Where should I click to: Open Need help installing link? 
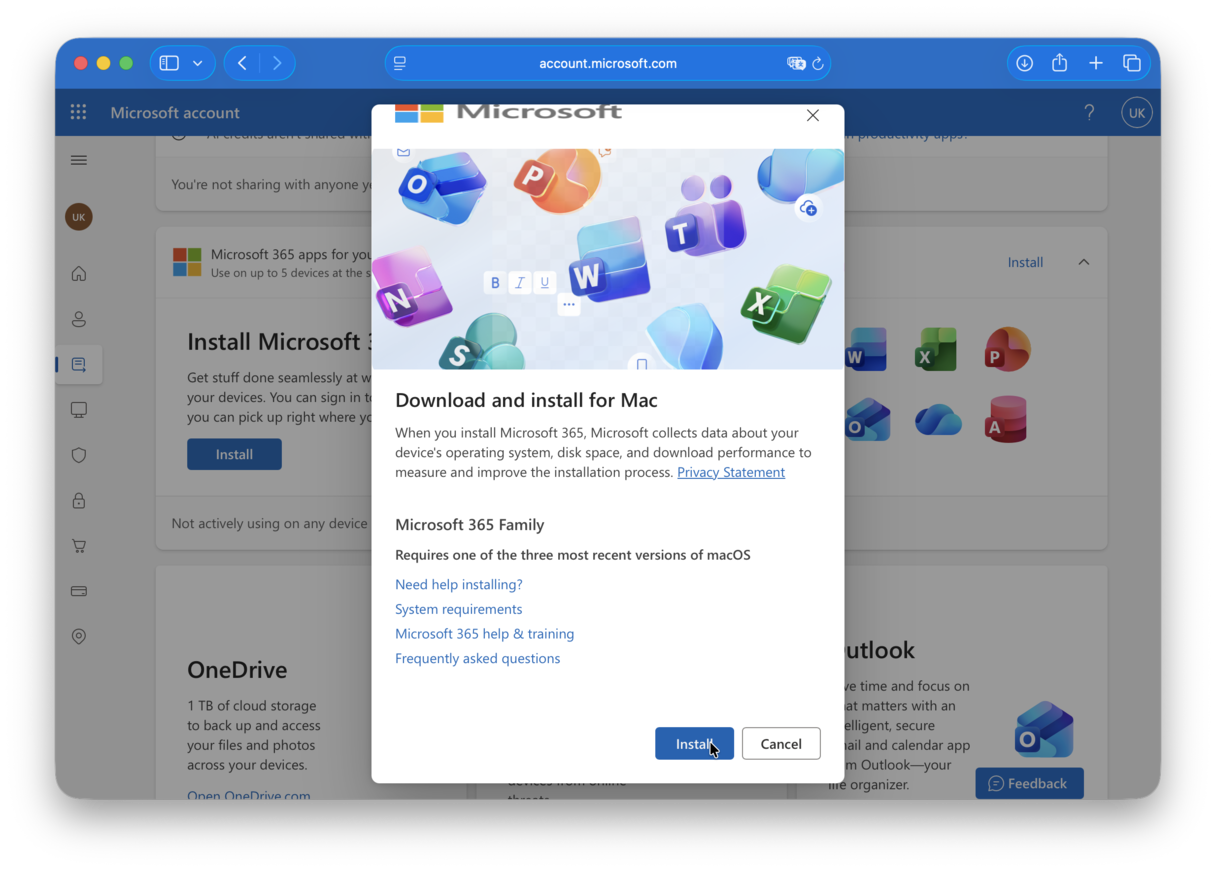click(x=459, y=584)
